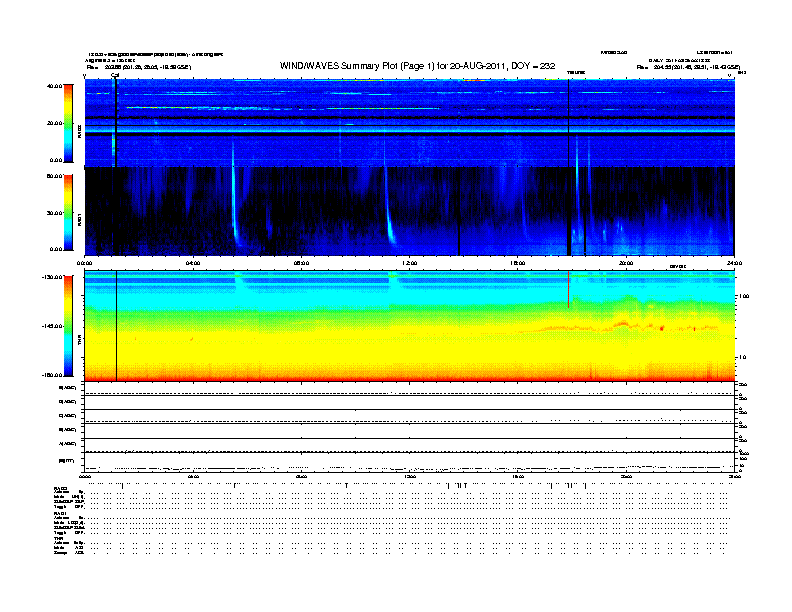Click the 30.00 label on RAD1 scale
The height and width of the screenshot is (612, 792).
(54, 213)
